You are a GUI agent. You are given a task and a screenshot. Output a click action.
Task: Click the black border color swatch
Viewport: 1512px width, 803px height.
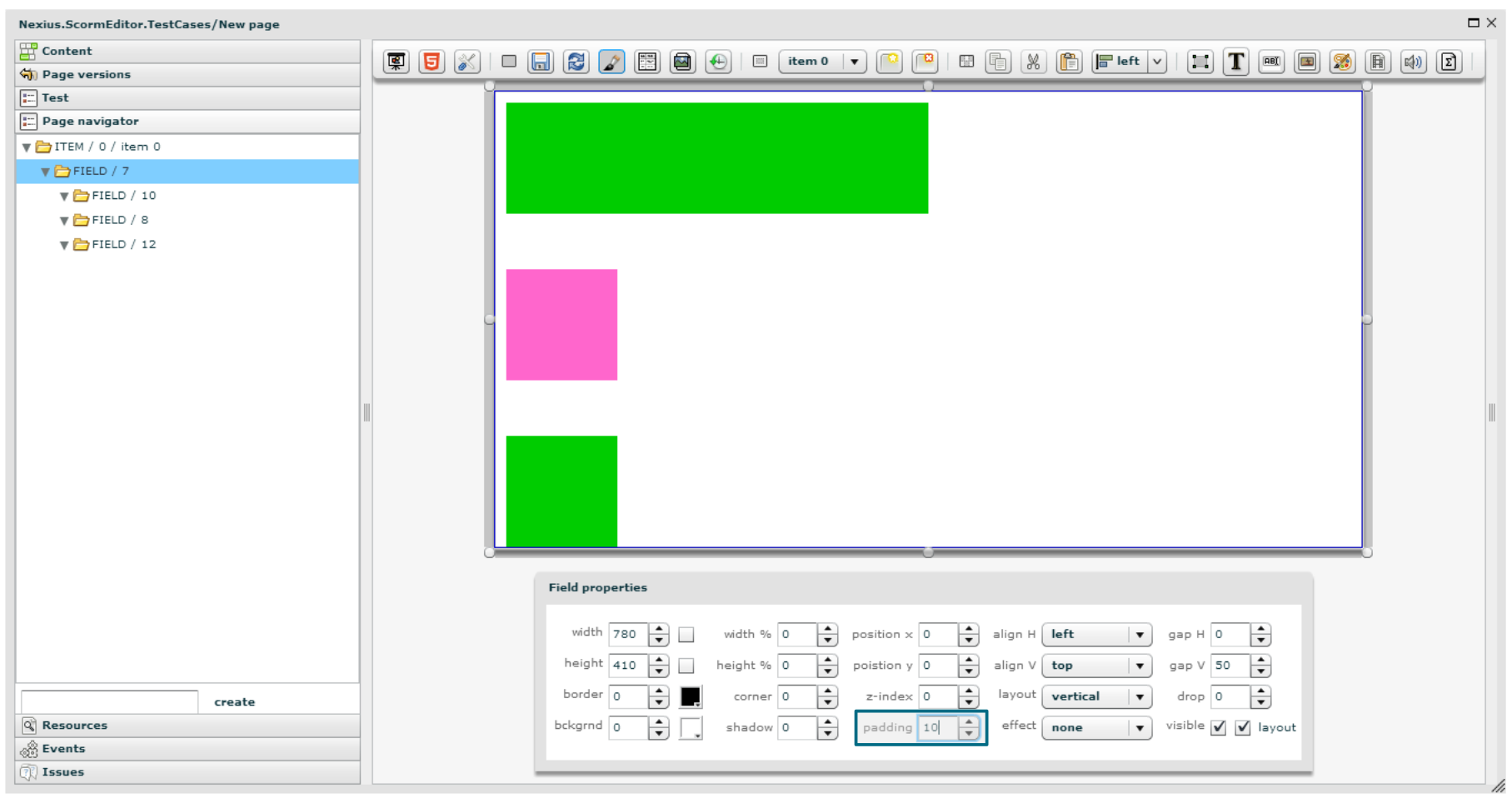pyautogui.click(x=691, y=696)
